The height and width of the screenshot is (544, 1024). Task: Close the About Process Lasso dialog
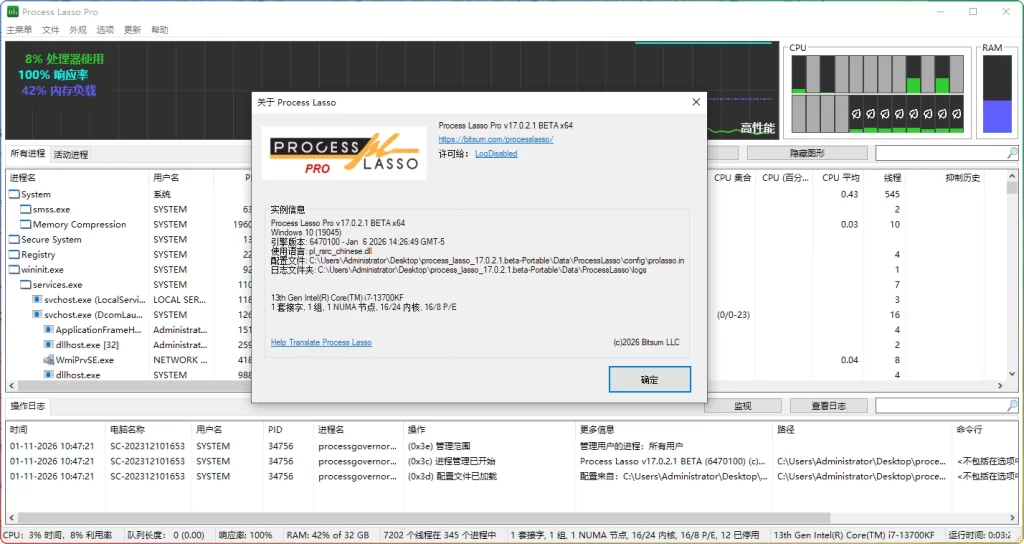(x=696, y=102)
